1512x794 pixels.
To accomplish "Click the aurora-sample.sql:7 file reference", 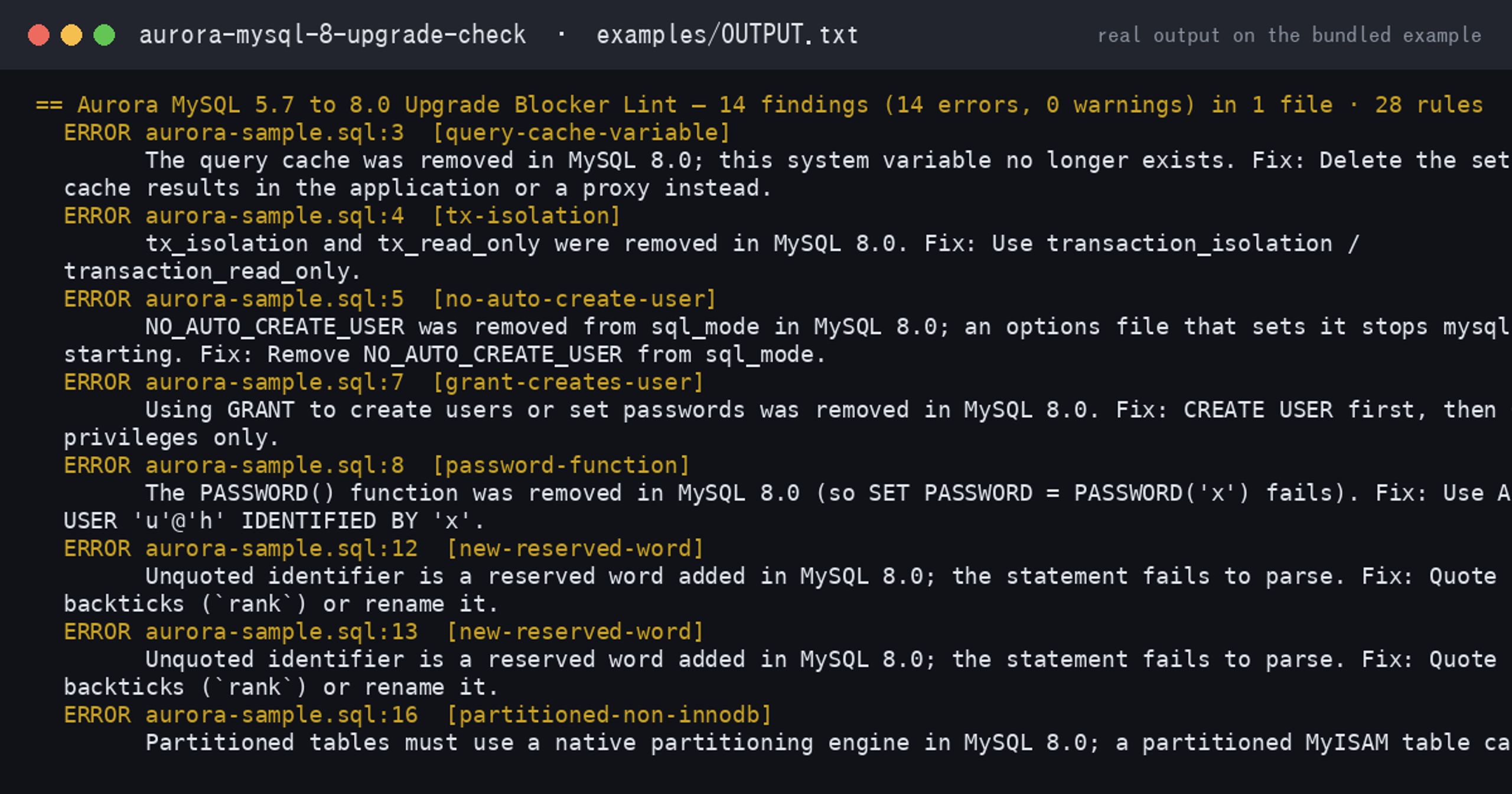I will pyautogui.click(x=275, y=383).
